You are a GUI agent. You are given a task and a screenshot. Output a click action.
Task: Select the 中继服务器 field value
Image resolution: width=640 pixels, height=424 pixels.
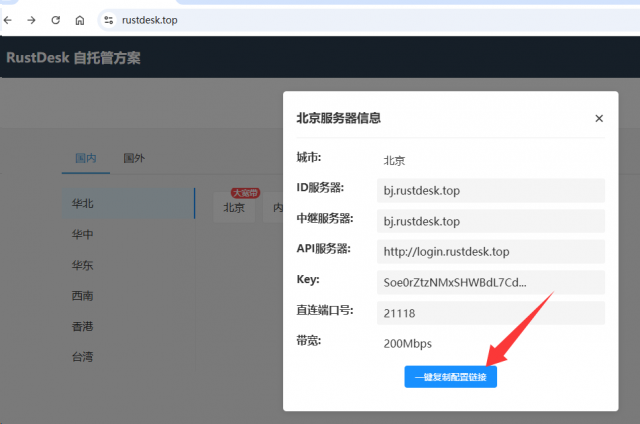coord(491,221)
